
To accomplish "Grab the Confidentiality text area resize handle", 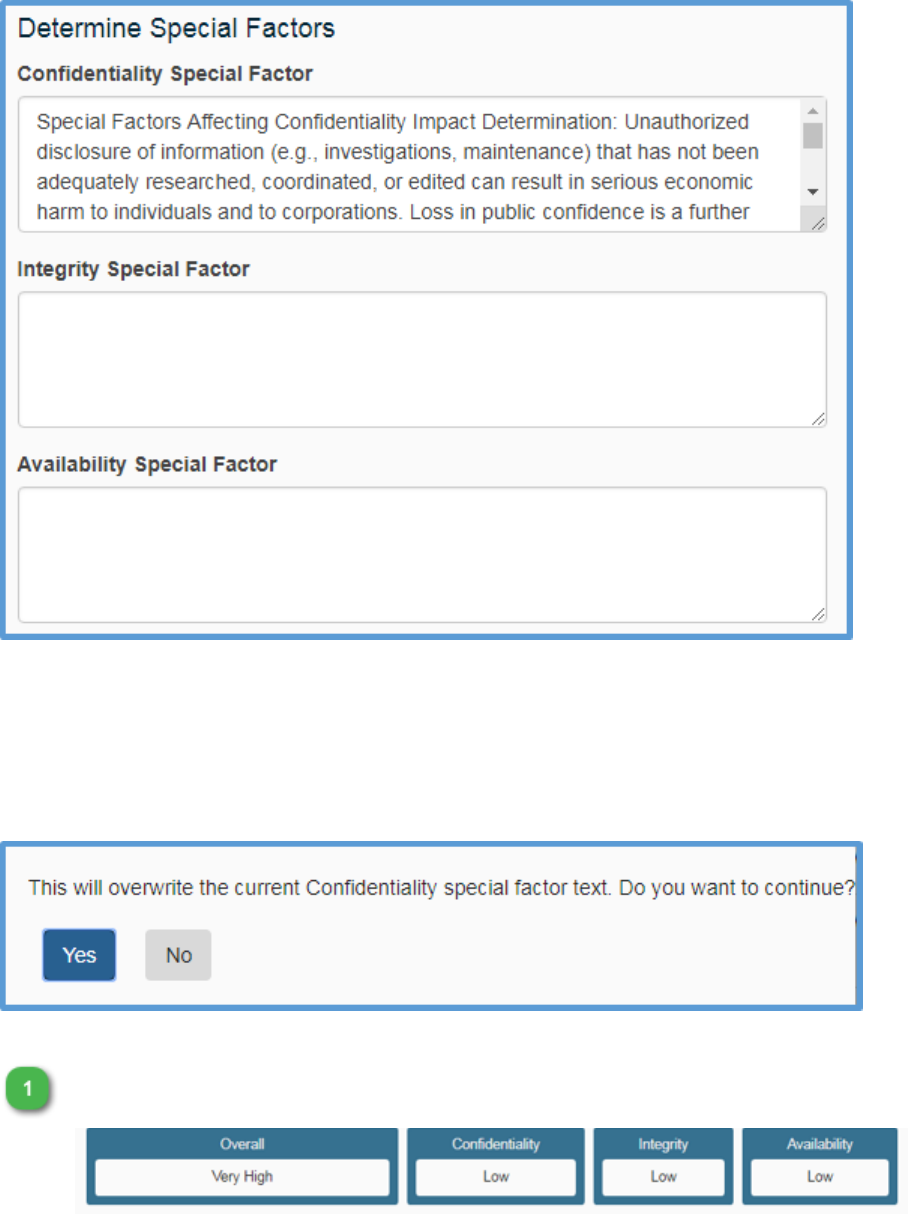I will [818, 224].
